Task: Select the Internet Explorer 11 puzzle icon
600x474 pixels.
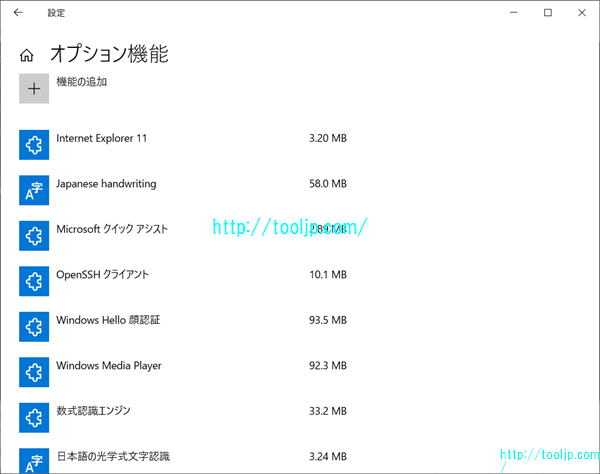Action: click(34, 145)
